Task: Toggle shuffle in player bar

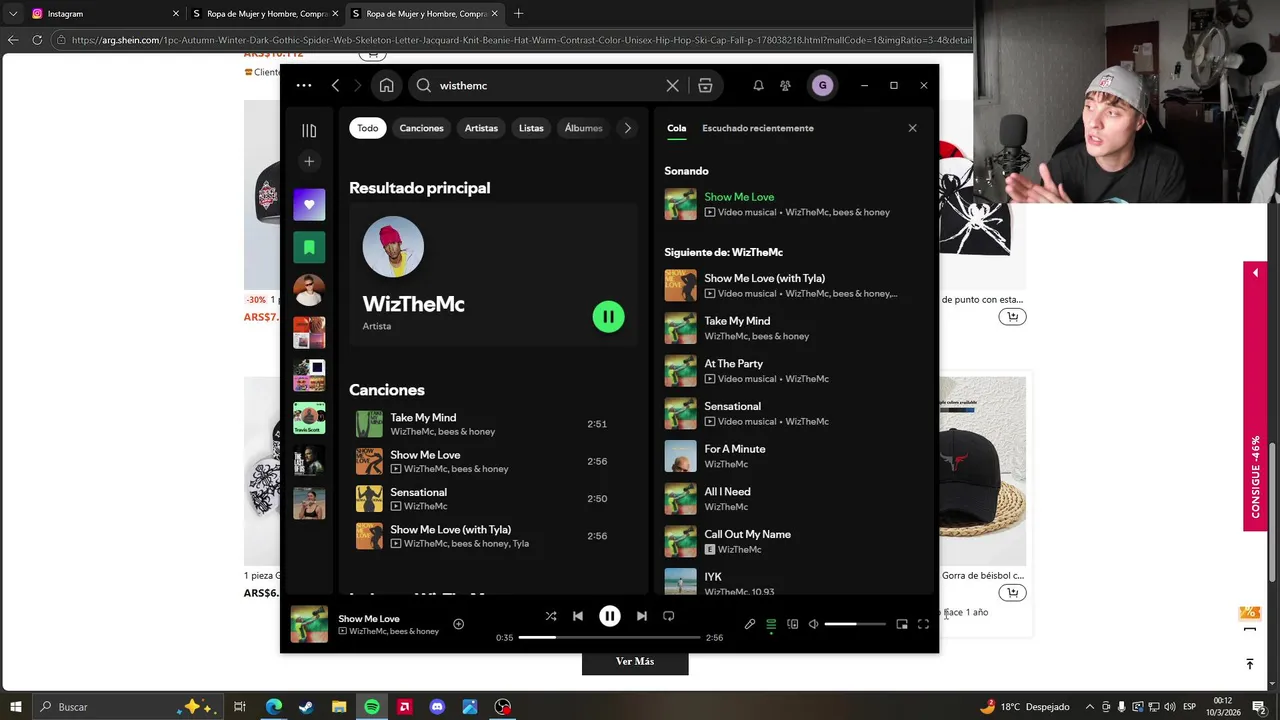Action: click(x=551, y=616)
